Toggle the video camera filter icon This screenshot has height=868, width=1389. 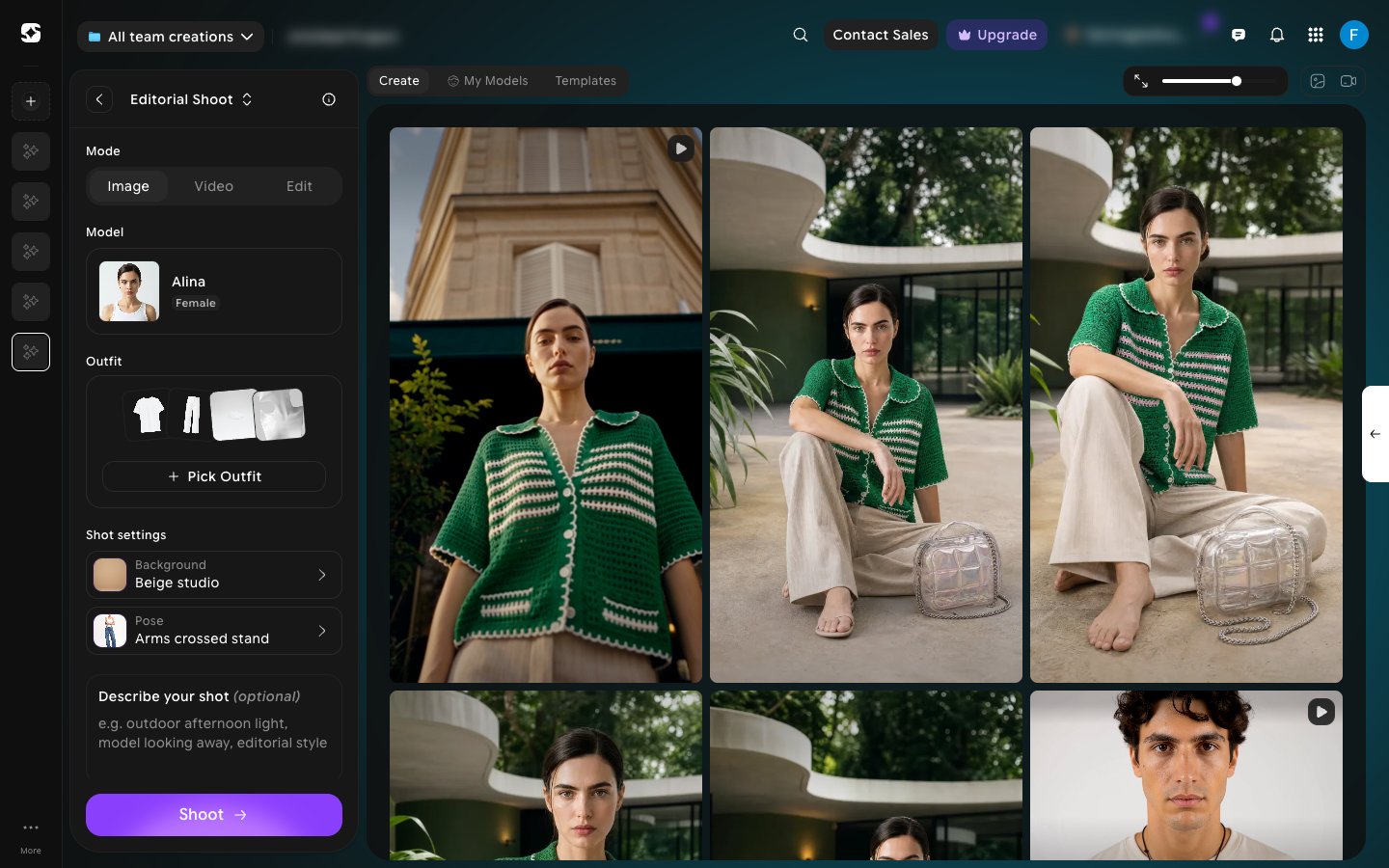[1348, 81]
